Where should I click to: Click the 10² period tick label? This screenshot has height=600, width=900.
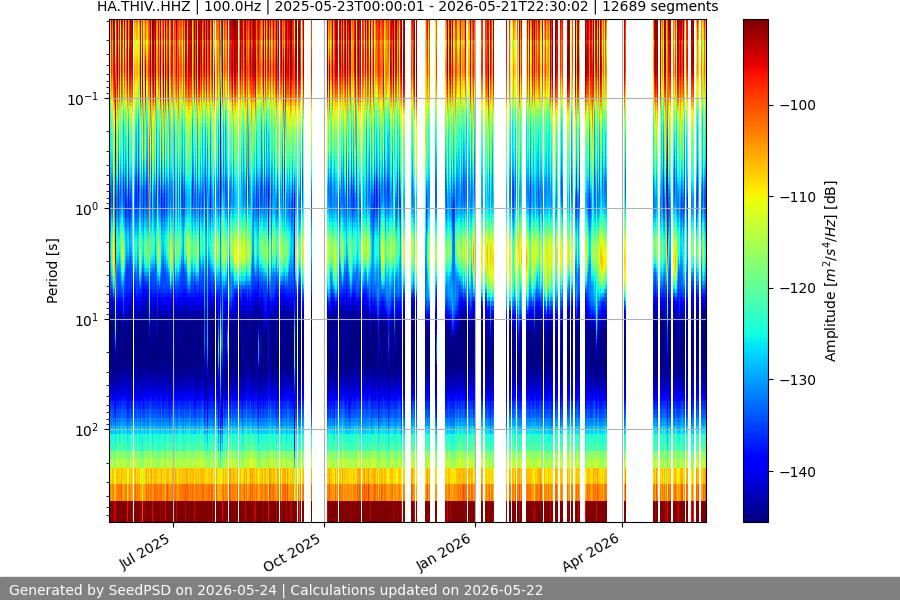pos(86,431)
